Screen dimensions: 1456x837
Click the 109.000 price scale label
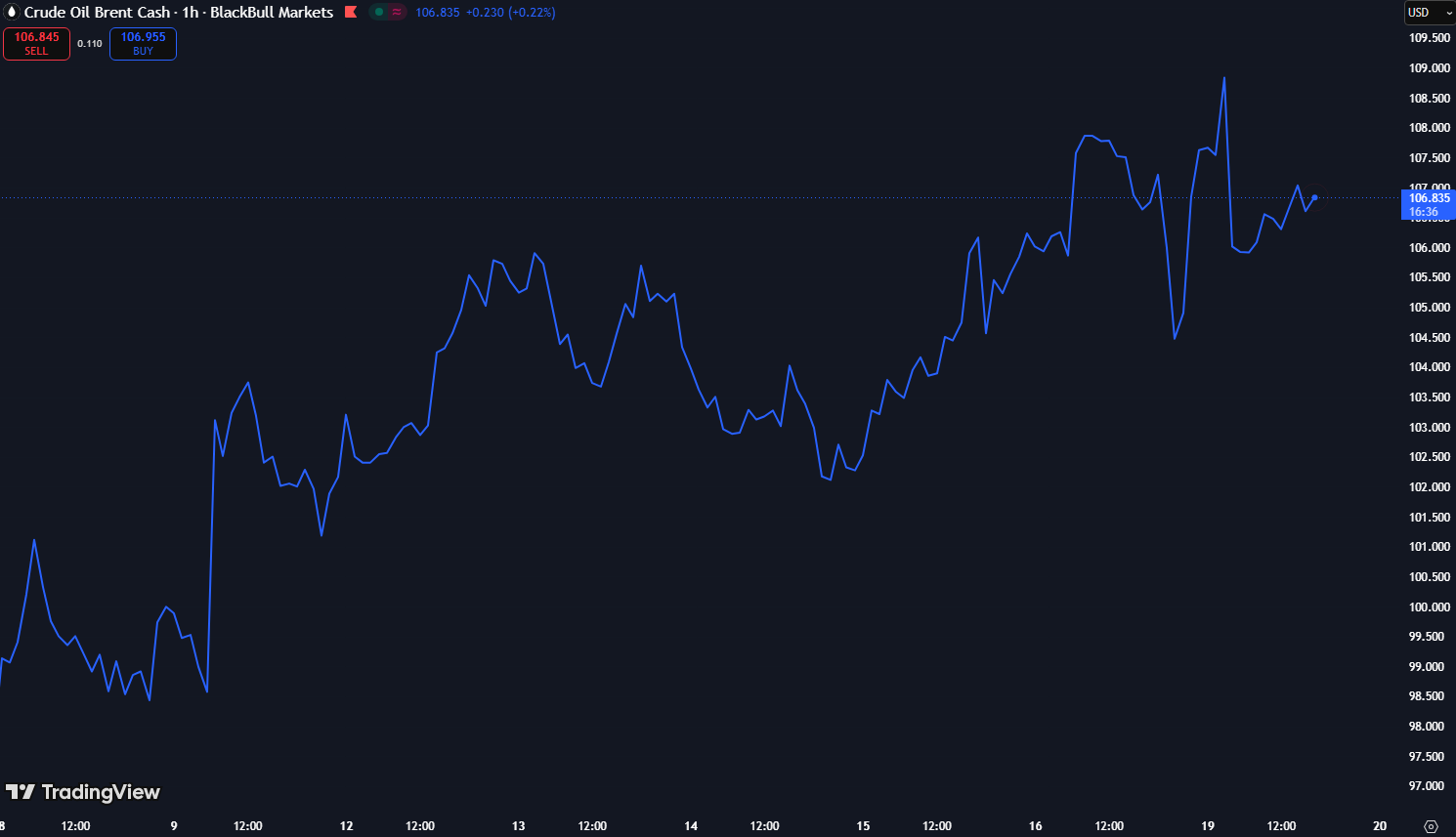tap(1430, 68)
